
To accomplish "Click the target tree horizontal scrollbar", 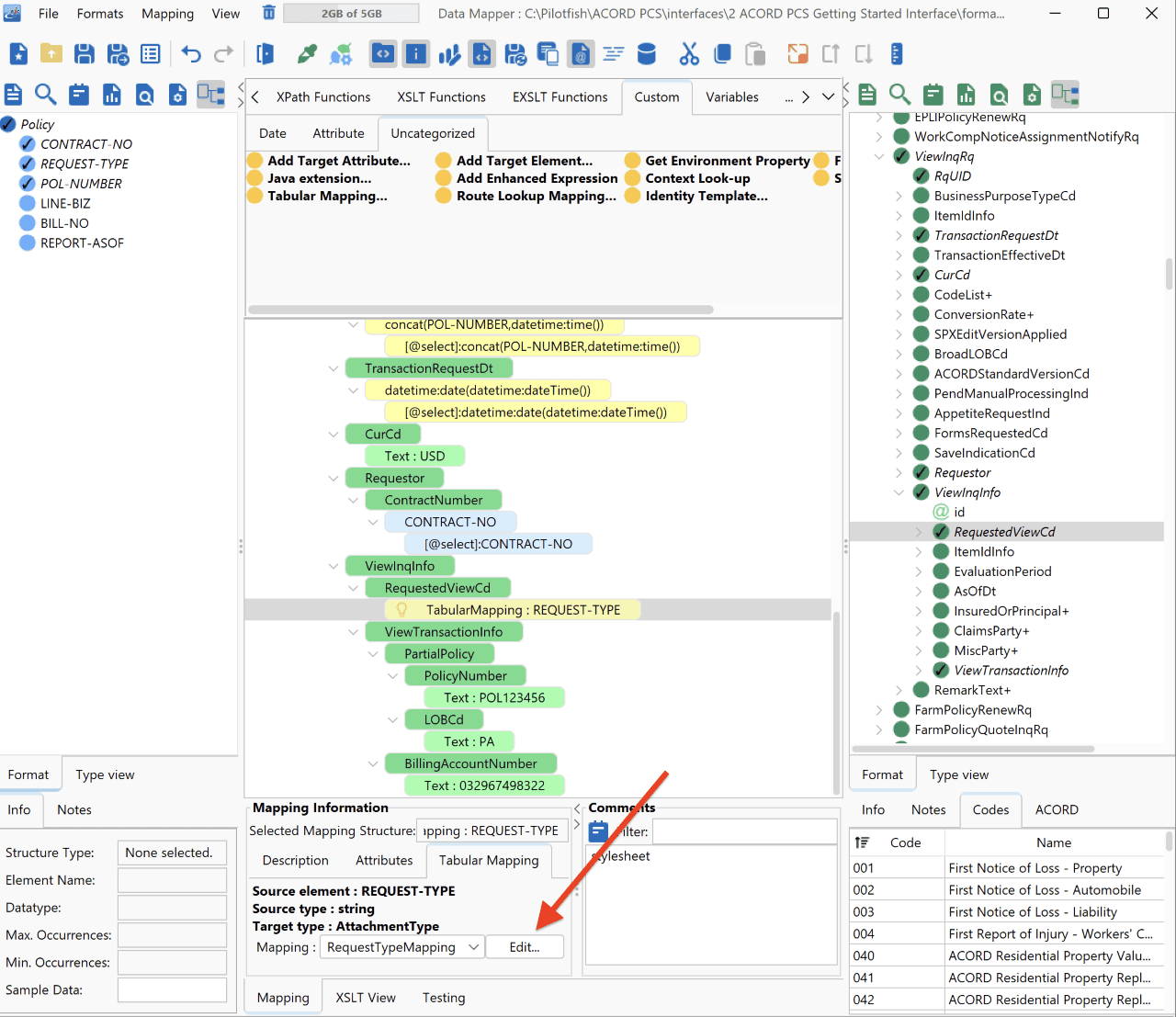I will click(x=973, y=749).
